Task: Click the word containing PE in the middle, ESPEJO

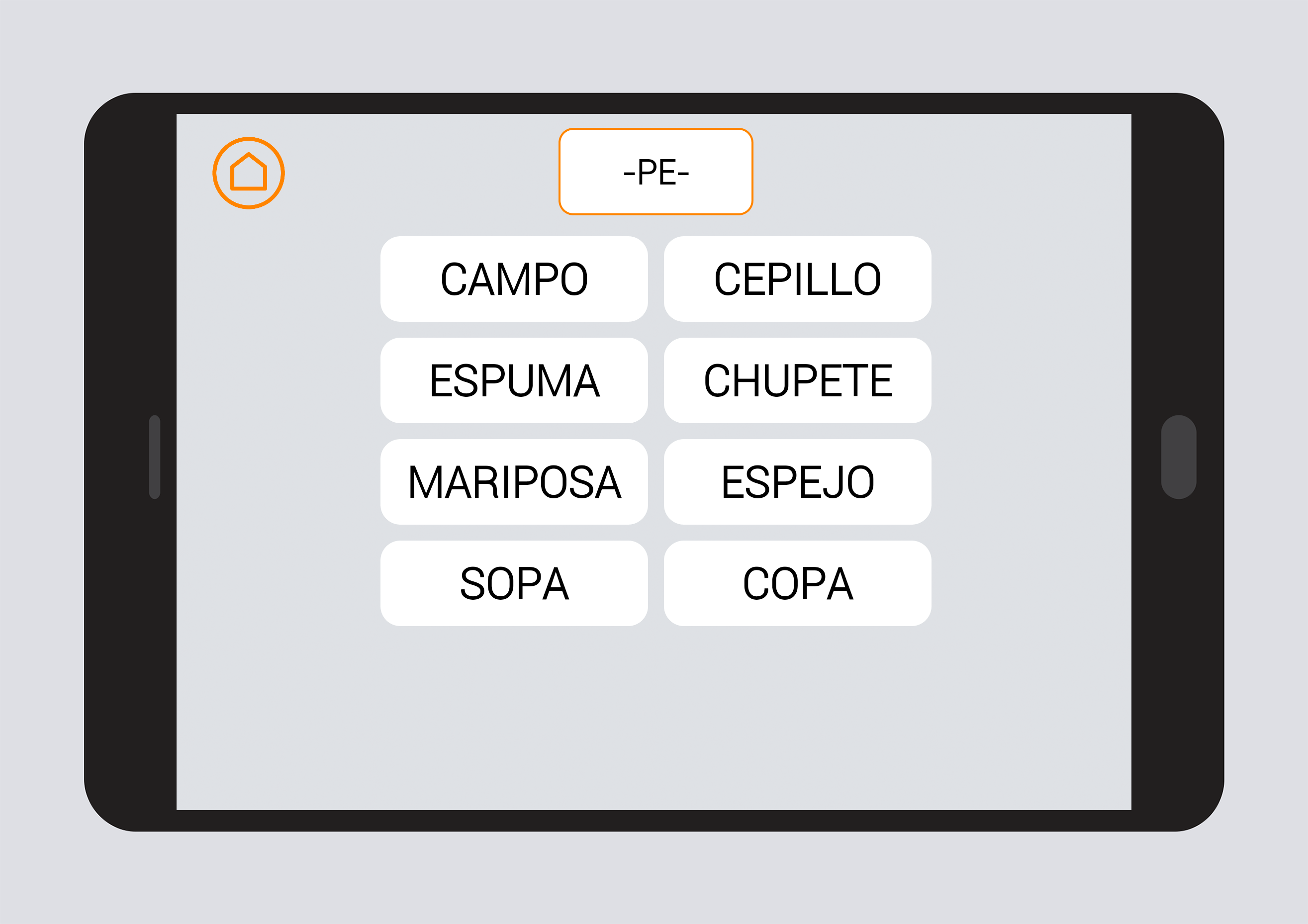Action: pos(797,482)
